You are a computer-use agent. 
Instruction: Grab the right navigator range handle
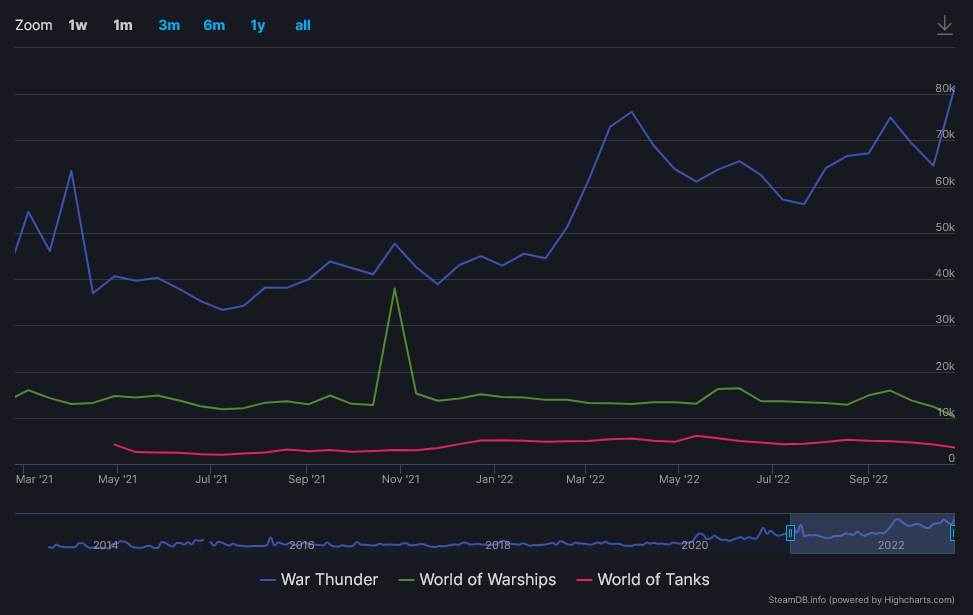coord(954,532)
